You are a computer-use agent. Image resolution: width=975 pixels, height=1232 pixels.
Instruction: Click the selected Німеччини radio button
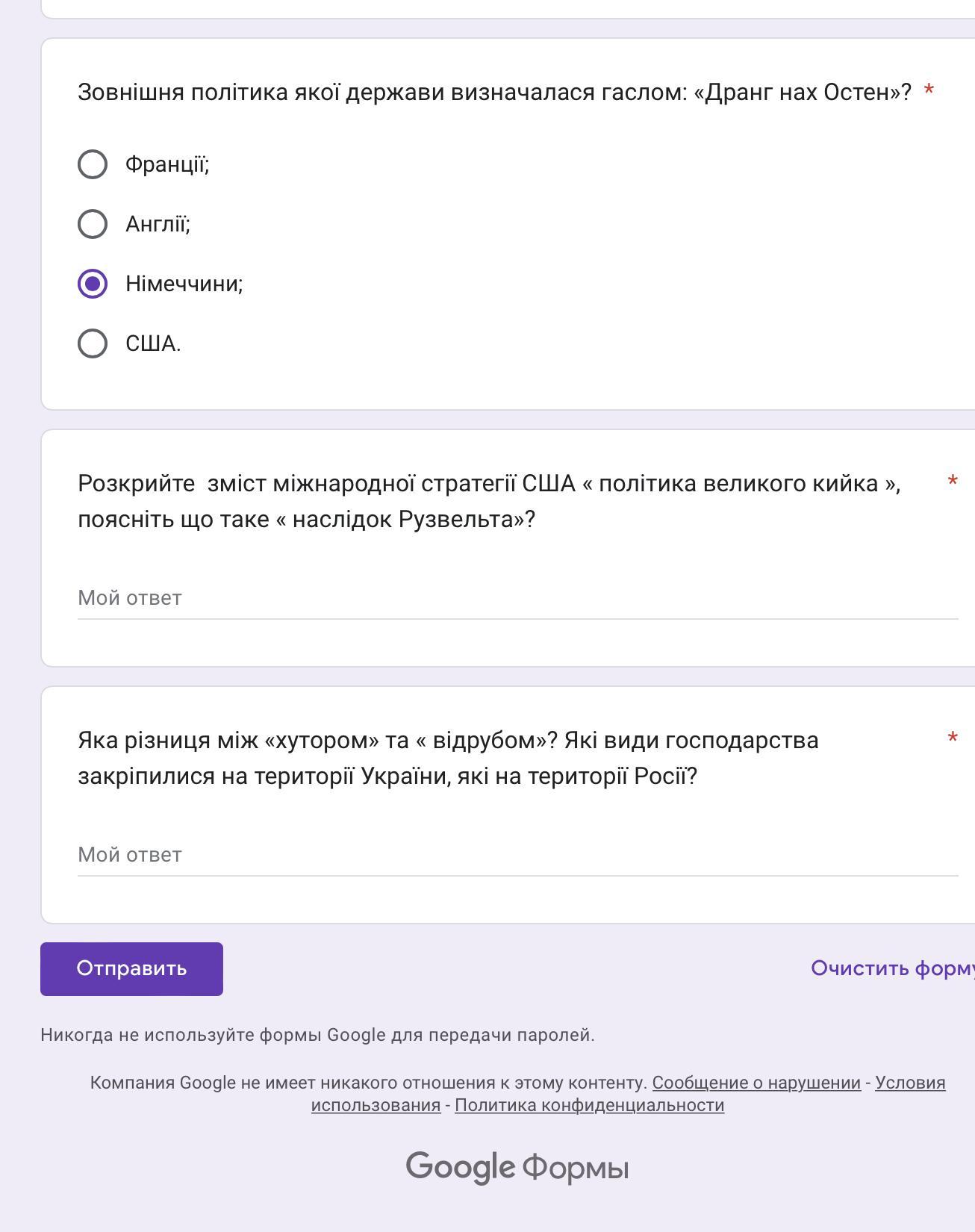93,284
